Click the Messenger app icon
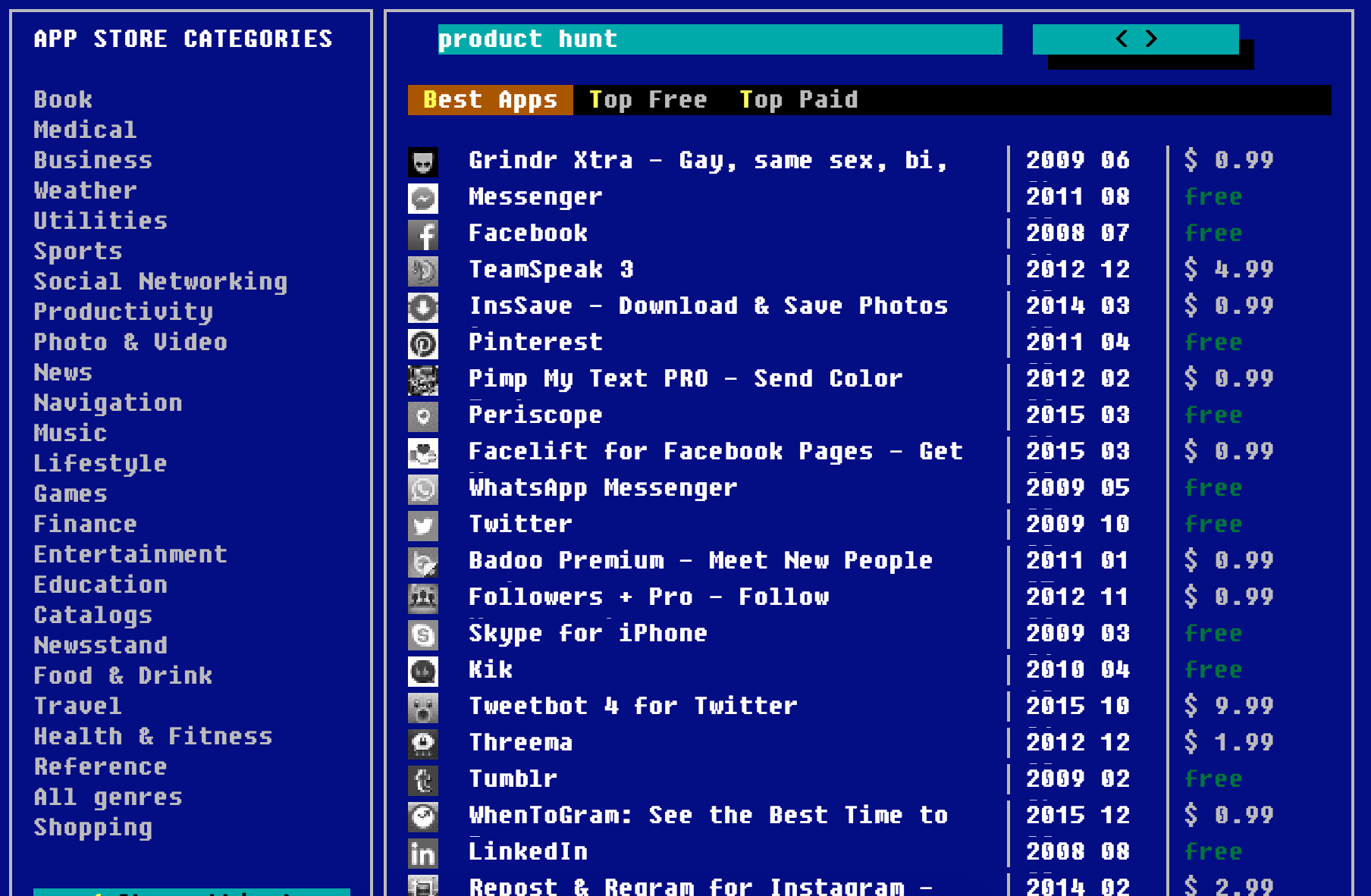1371x896 pixels. (423, 198)
